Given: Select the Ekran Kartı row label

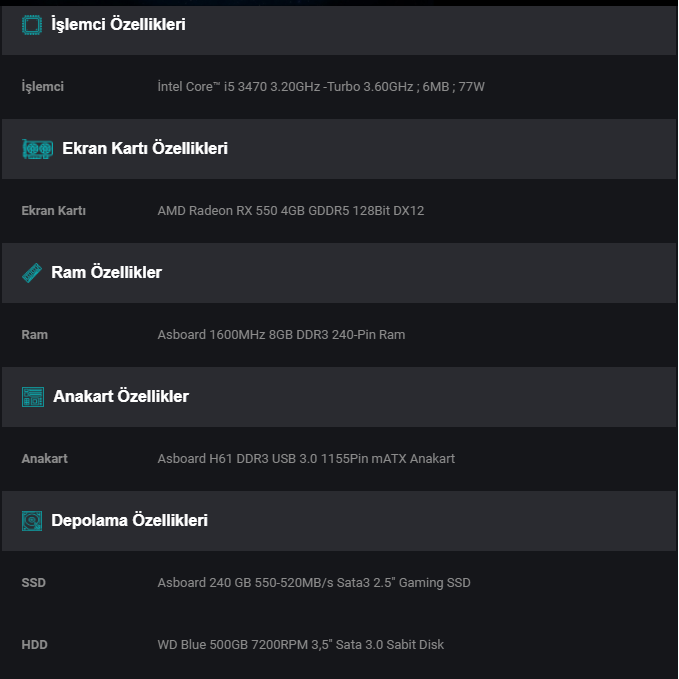Looking at the screenshot, I should pos(53,211).
